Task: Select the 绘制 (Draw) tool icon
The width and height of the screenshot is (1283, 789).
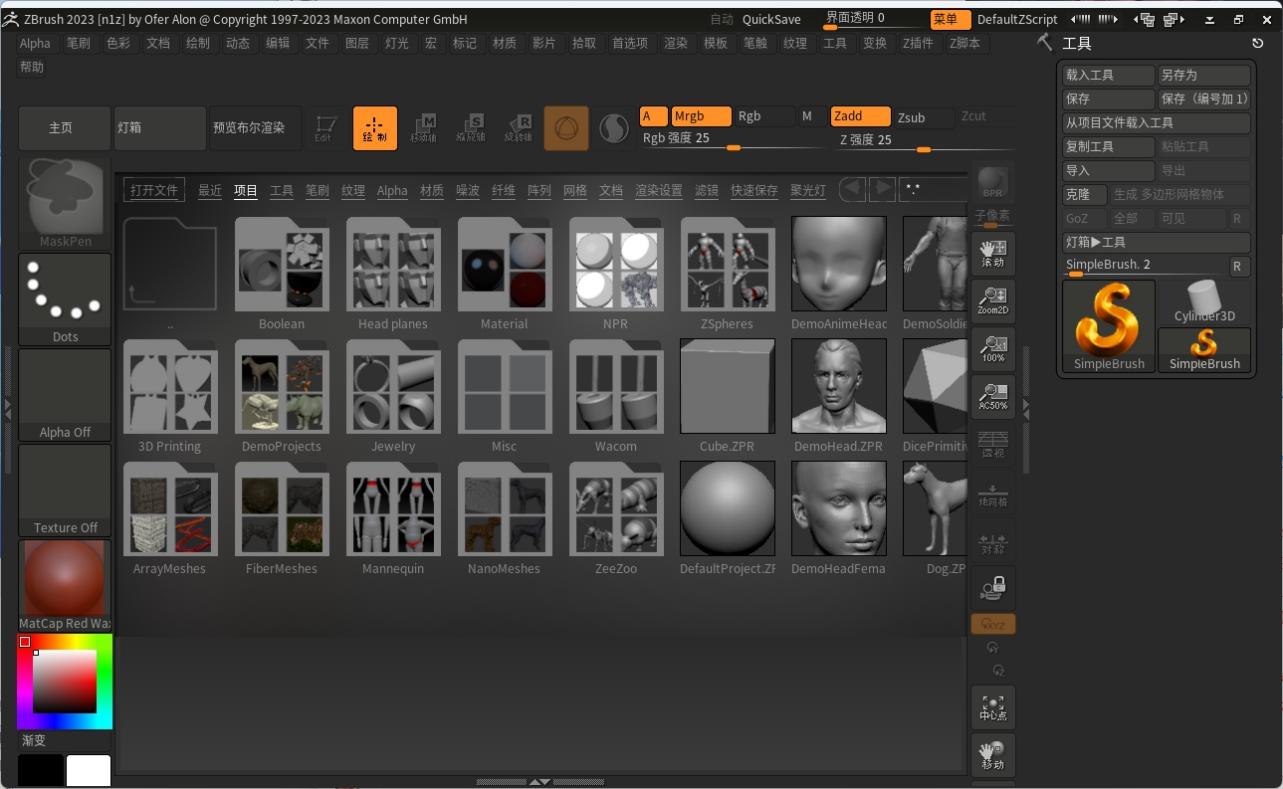Action: coord(374,127)
